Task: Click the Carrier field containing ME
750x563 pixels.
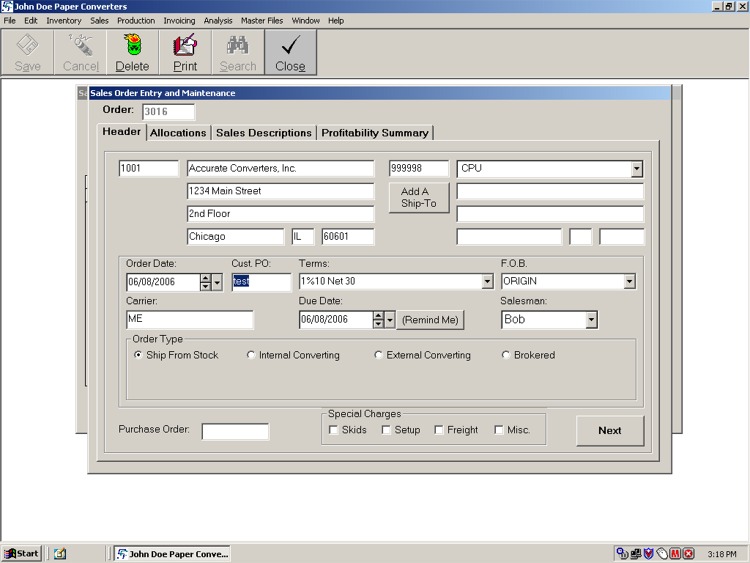Action: (x=189, y=320)
